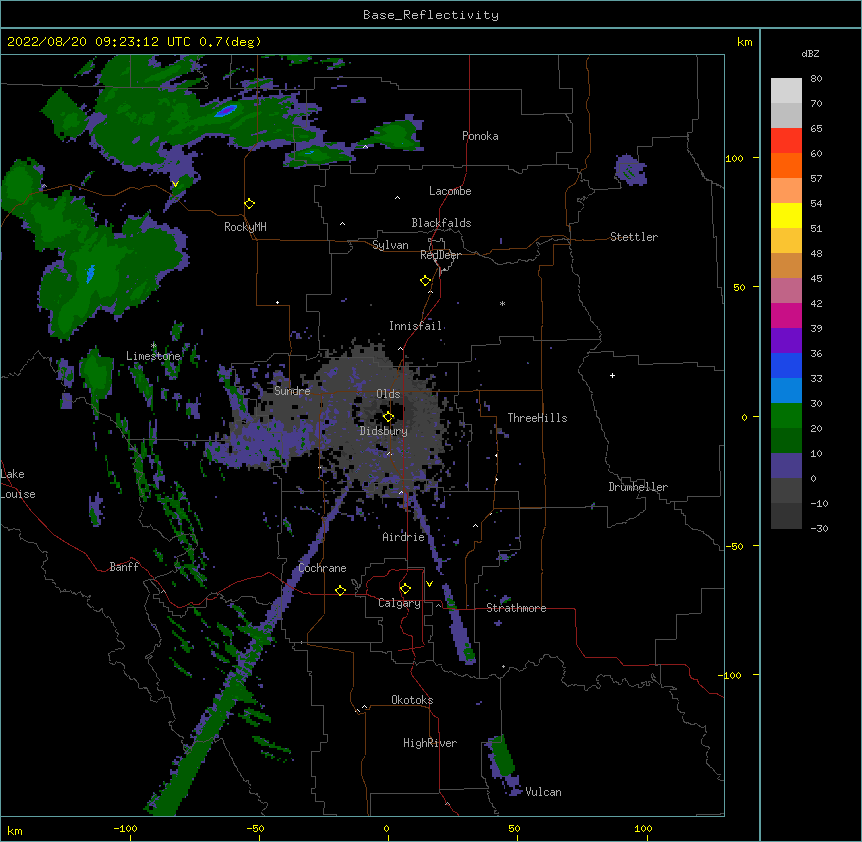Select the yellow 51-54 dBZ legend swatch
The width and height of the screenshot is (862, 842).
click(786, 215)
